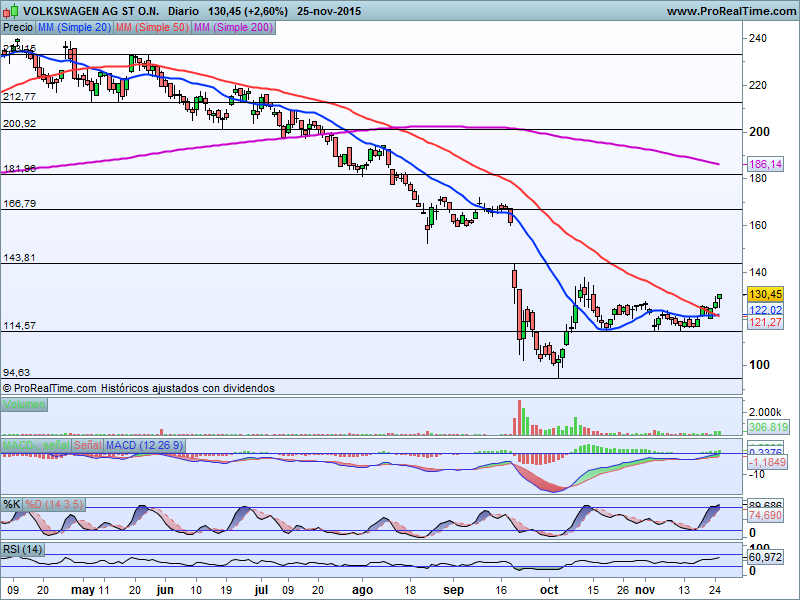Click the 121,27 MM50 value tag

(765, 322)
